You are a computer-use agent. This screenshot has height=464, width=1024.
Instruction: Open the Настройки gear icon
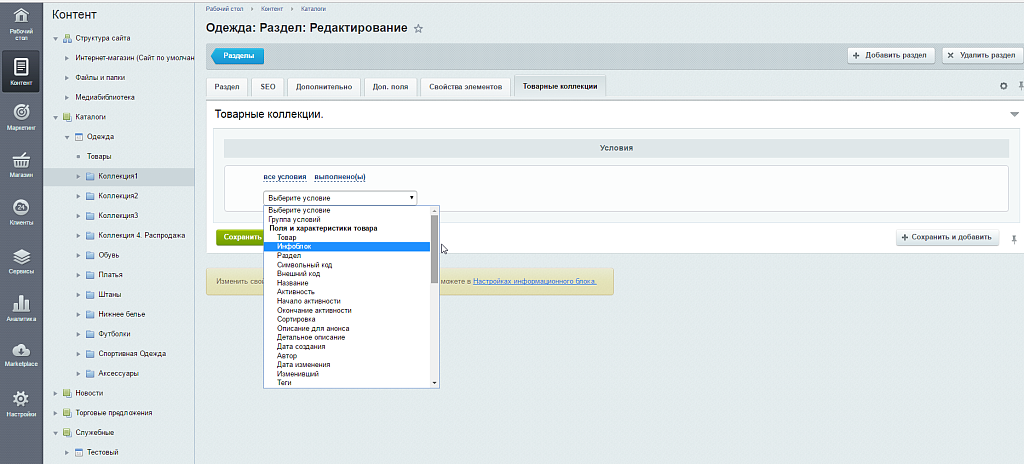click(21, 402)
